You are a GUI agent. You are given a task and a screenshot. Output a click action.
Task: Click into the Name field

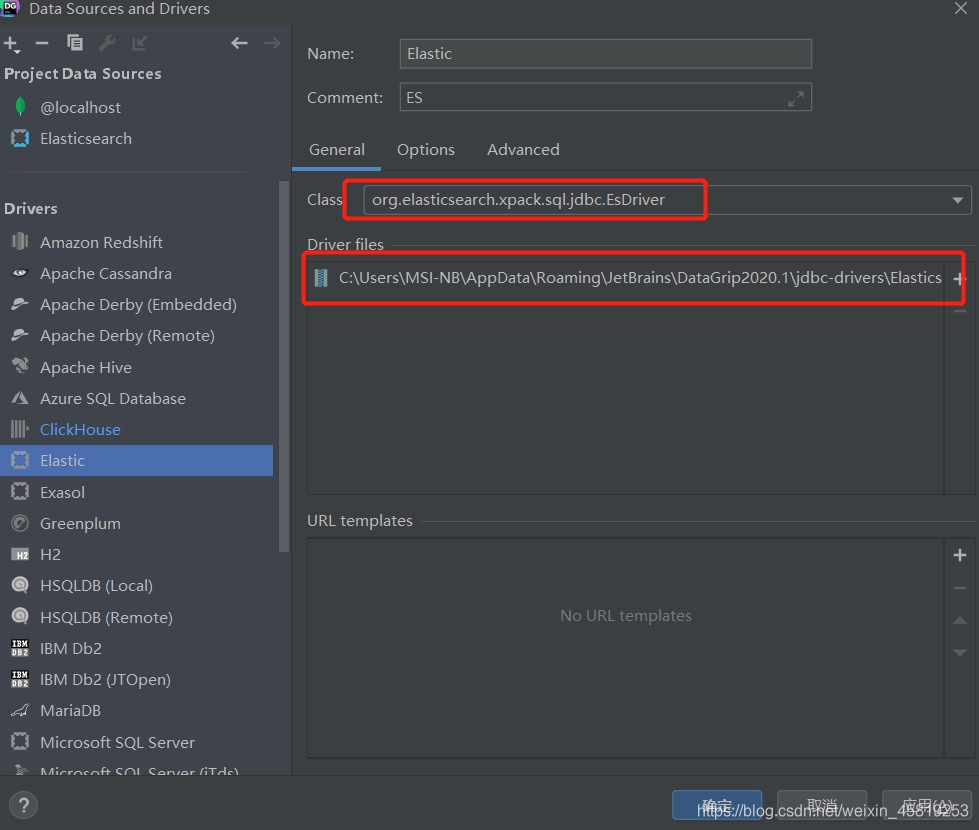(606, 54)
